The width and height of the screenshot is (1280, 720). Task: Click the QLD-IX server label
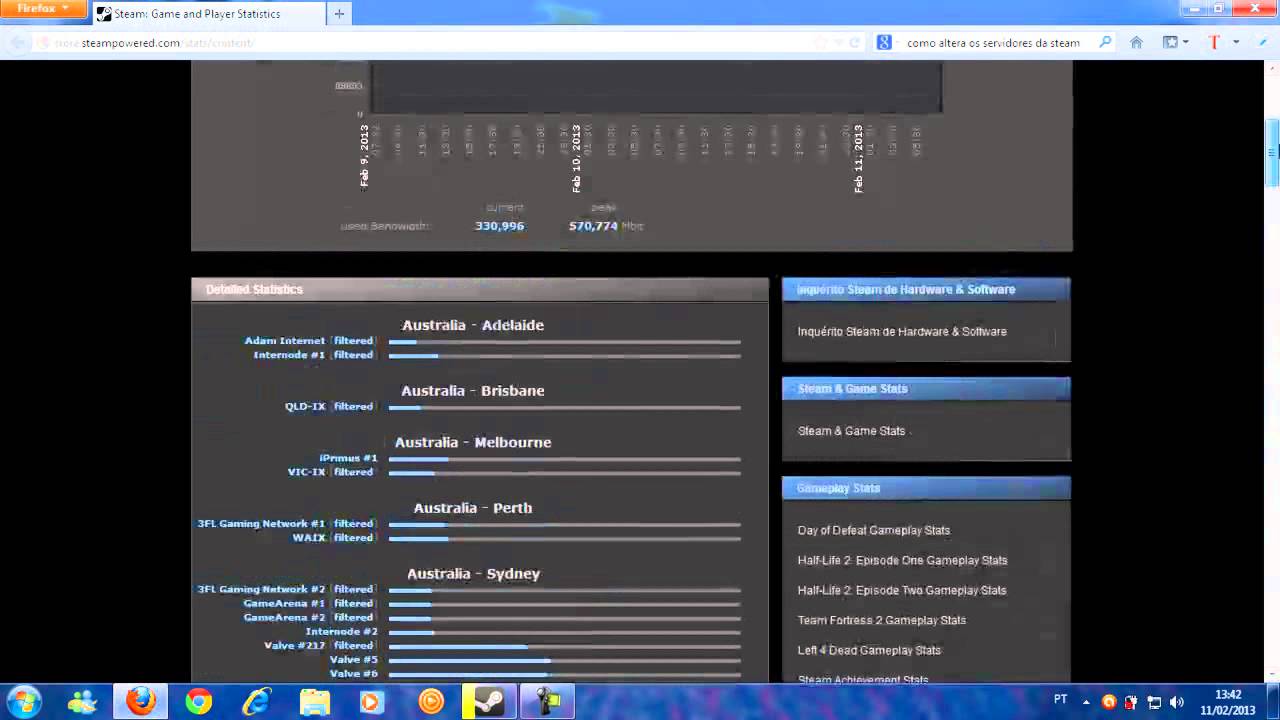coord(305,407)
